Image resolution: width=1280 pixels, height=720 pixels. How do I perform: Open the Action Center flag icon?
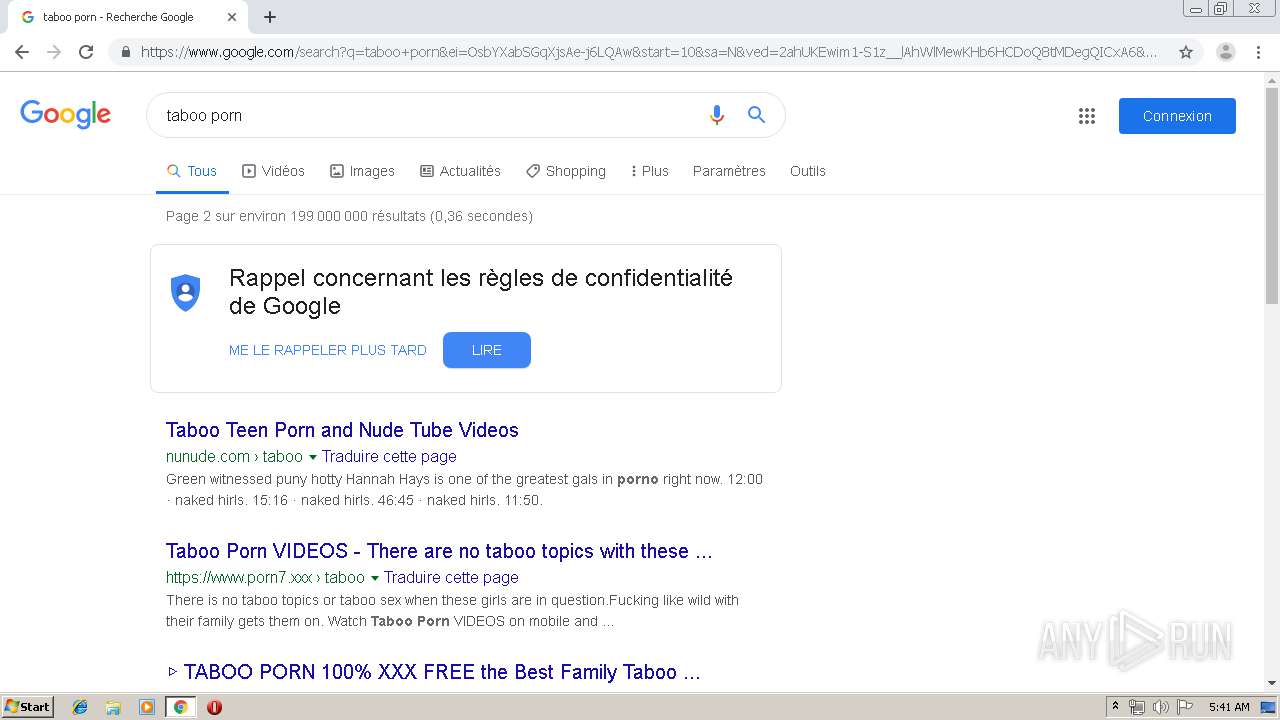[1185, 707]
